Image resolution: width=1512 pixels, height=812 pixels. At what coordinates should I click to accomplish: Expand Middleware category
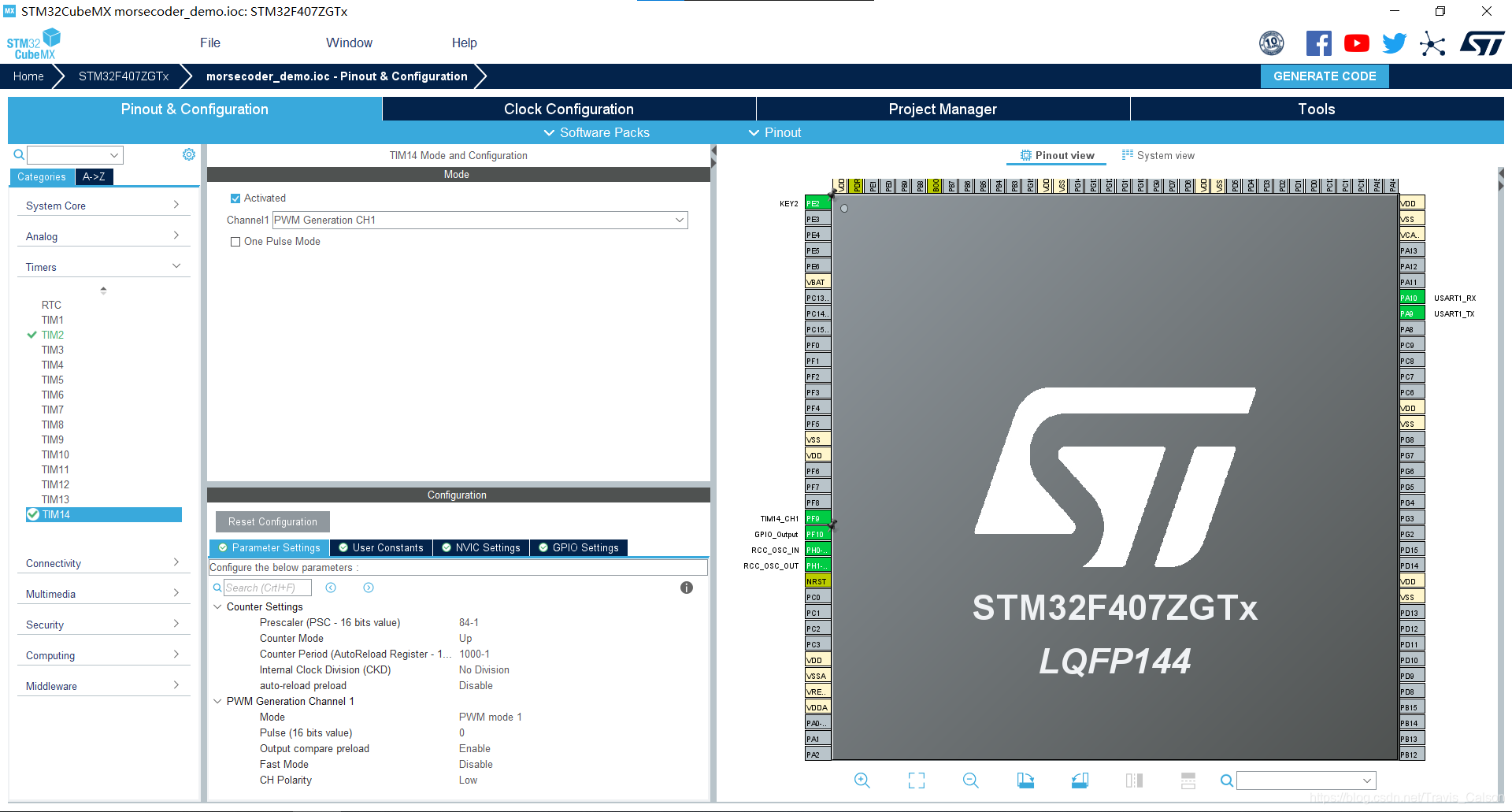(x=103, y=686)
